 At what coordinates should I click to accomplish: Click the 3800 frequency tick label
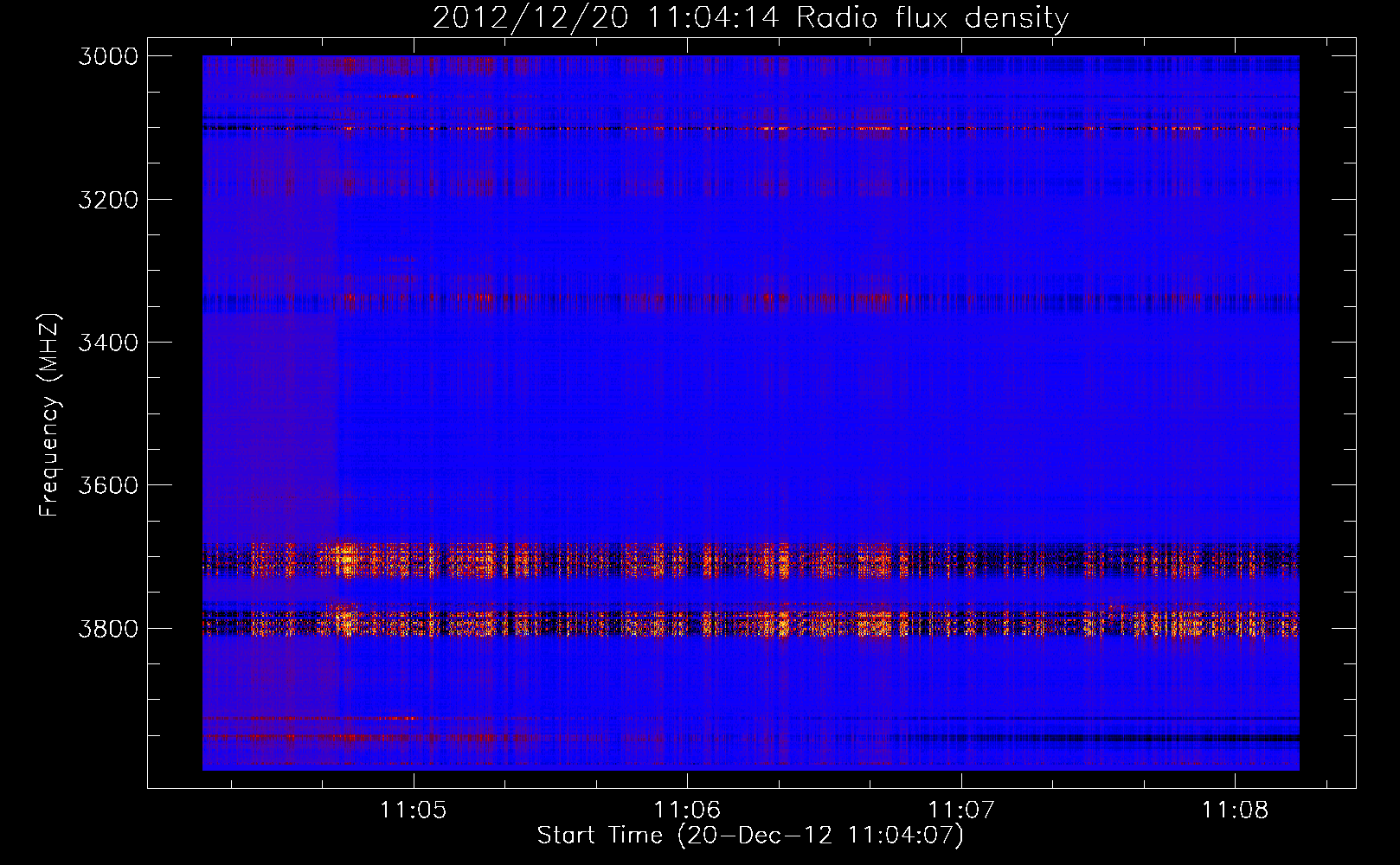108,628
